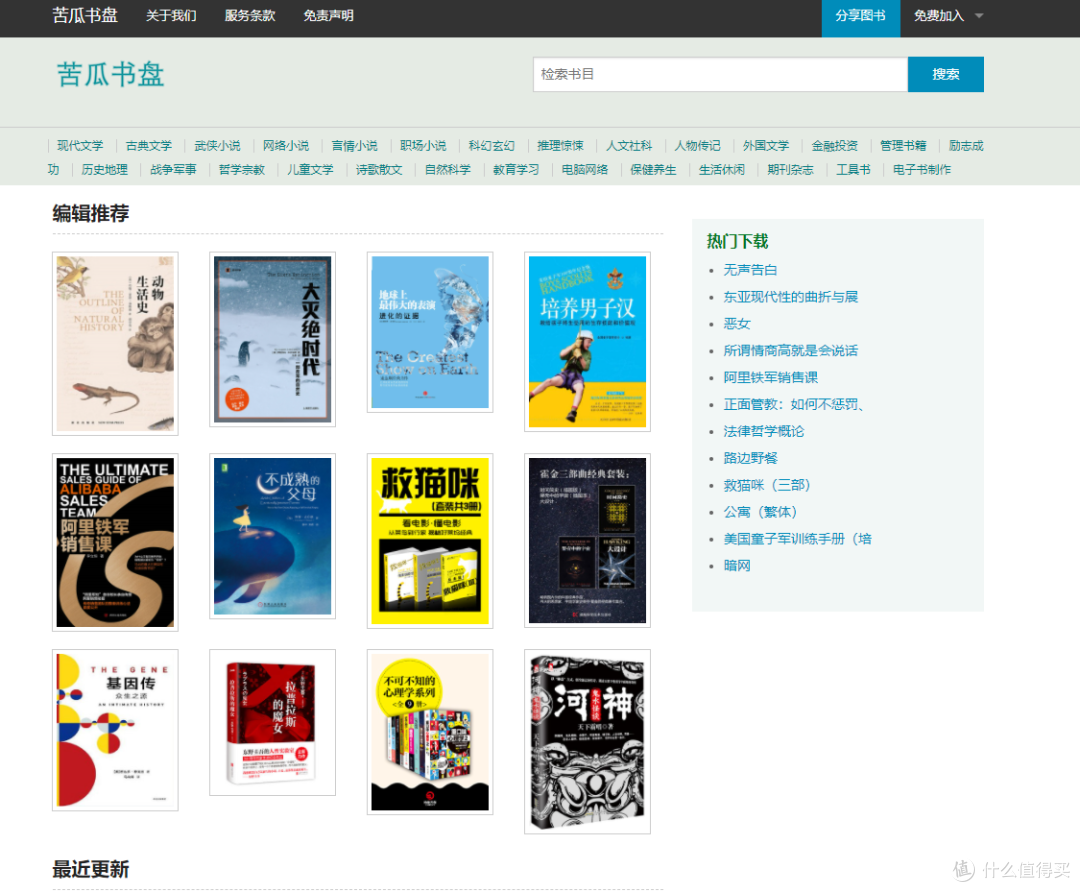Browse the 电子书制作 category
This screenshot has height=892, width=1080.
(x=922, y=169)
